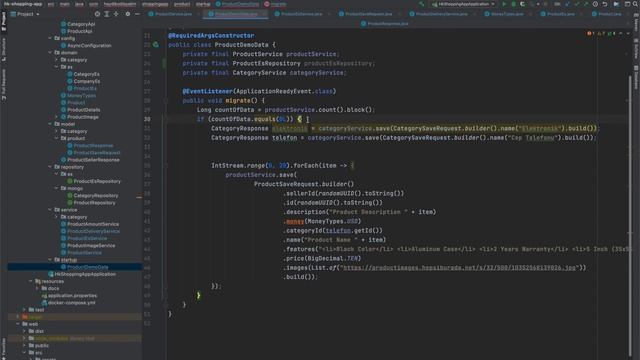This screenshot has width=640, height=360.
Task: Select ProductEsRepository in project tree
Action: pos(97,181)
